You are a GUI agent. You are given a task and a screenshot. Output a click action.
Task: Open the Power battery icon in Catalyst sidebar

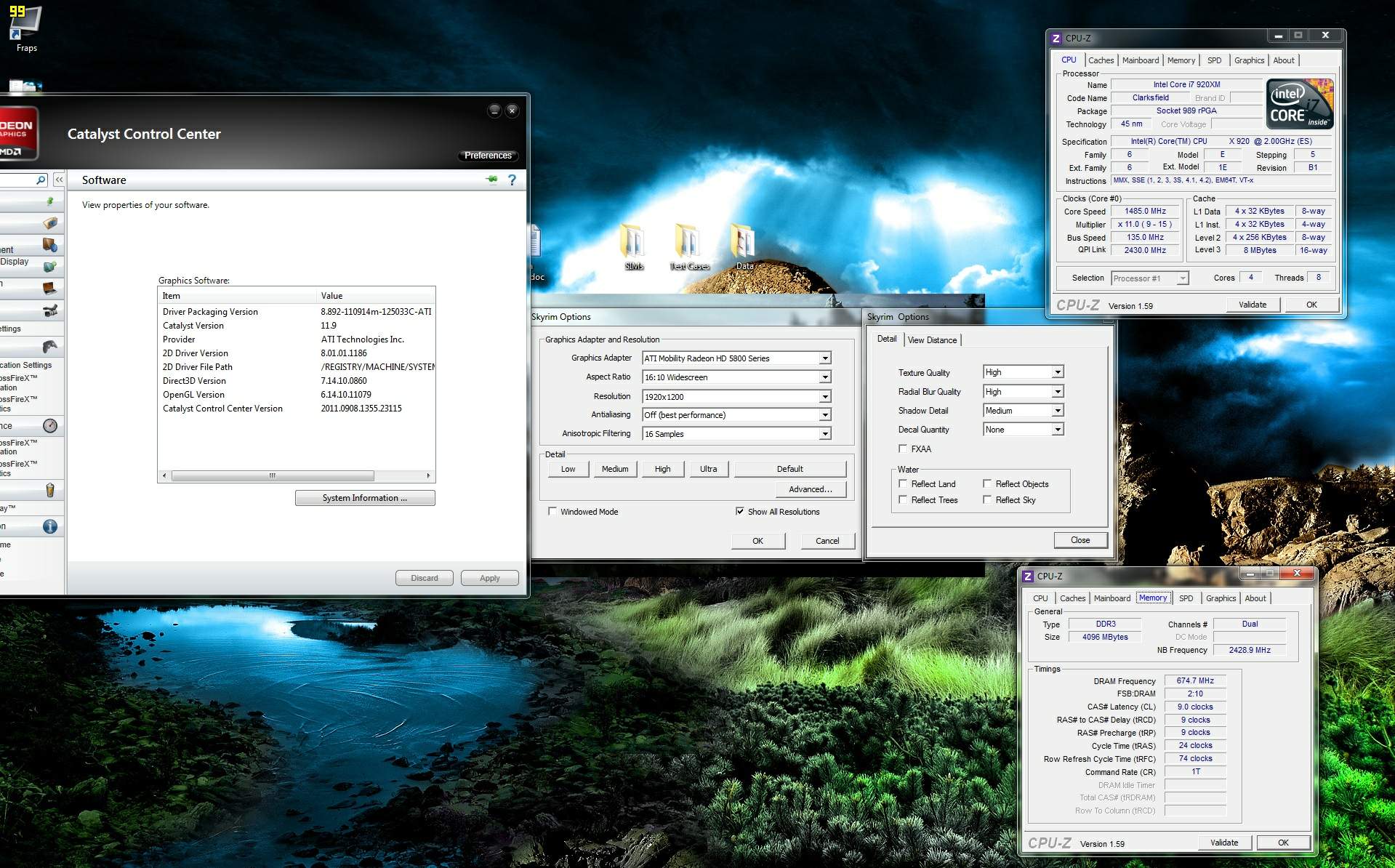coord(50,490)
